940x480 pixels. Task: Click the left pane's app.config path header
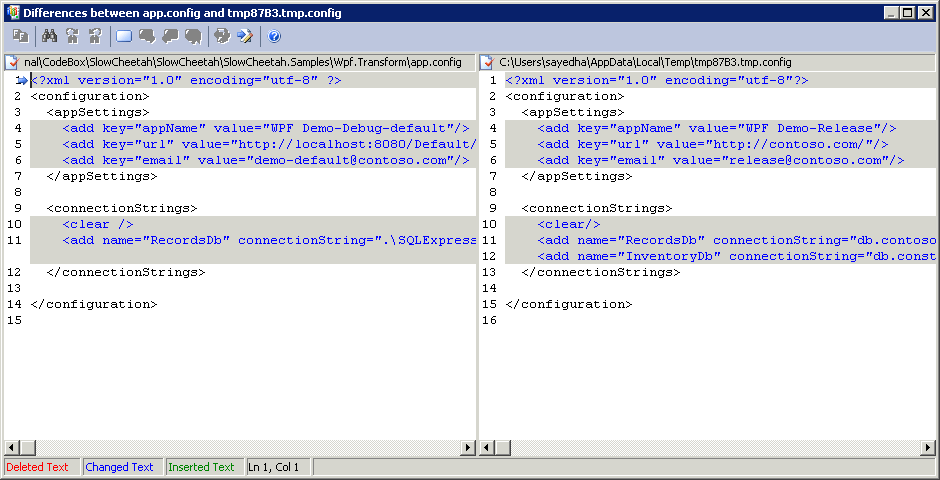243,62
